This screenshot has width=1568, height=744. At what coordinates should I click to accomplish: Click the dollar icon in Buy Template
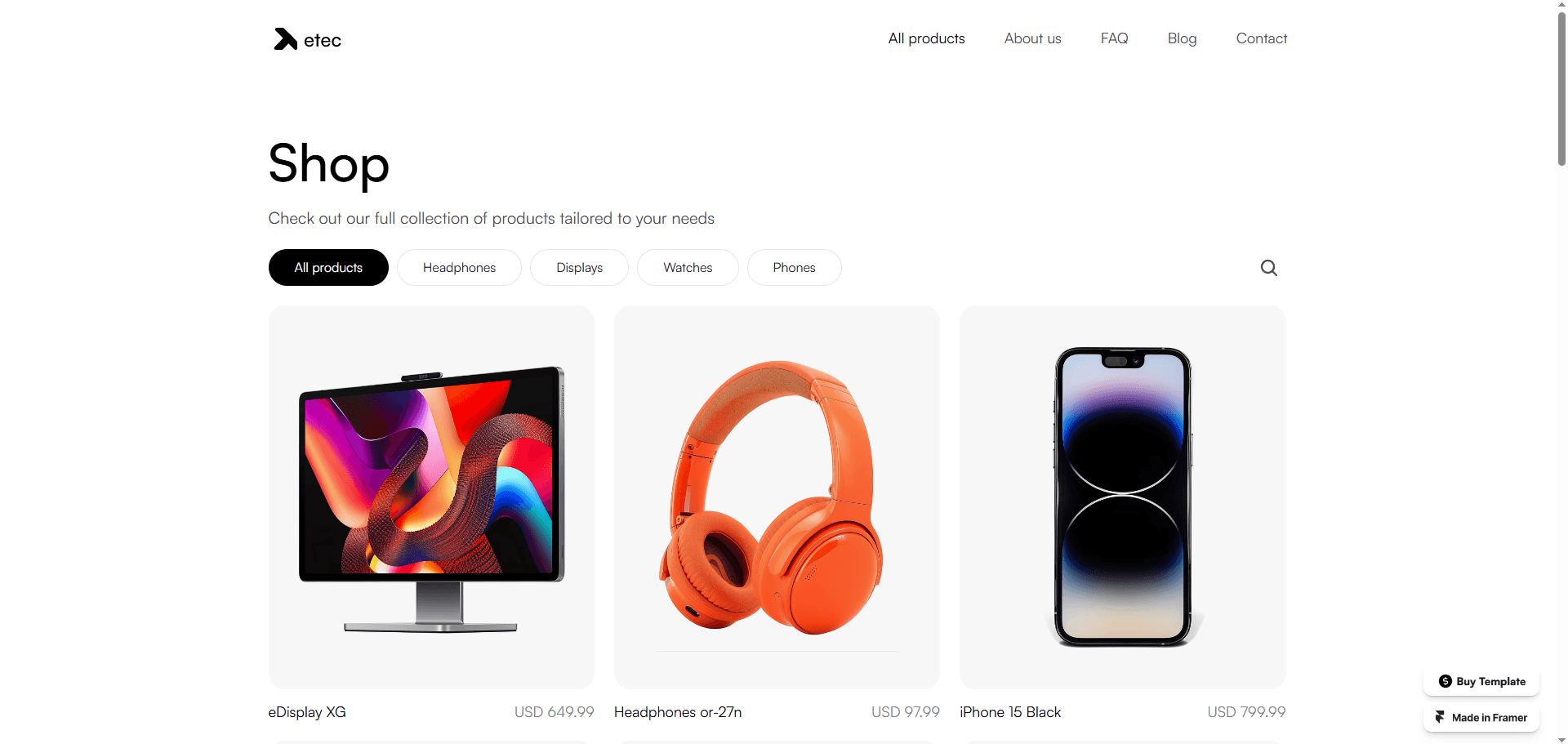coord(1445,681)
